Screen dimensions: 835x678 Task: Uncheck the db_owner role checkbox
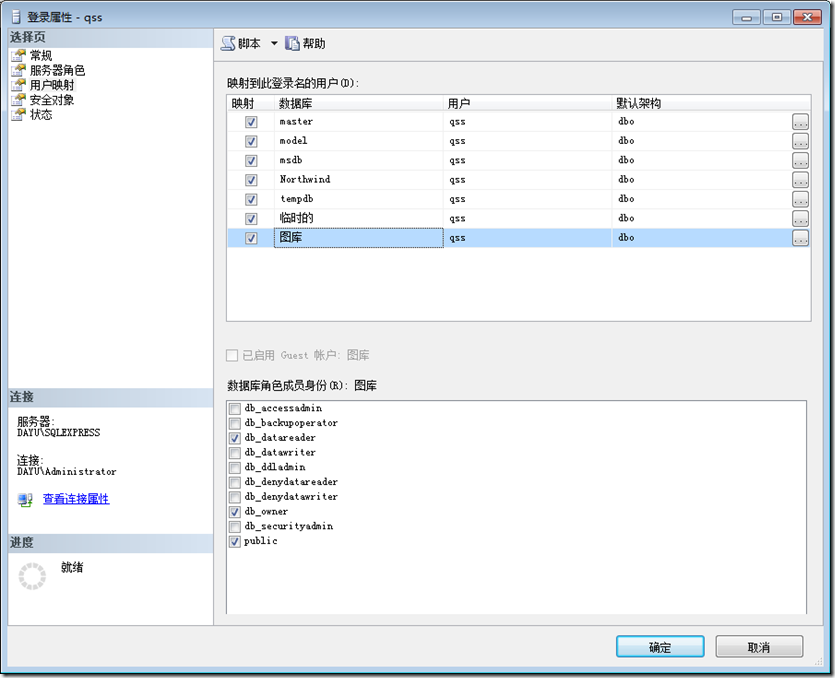[235, 512]
